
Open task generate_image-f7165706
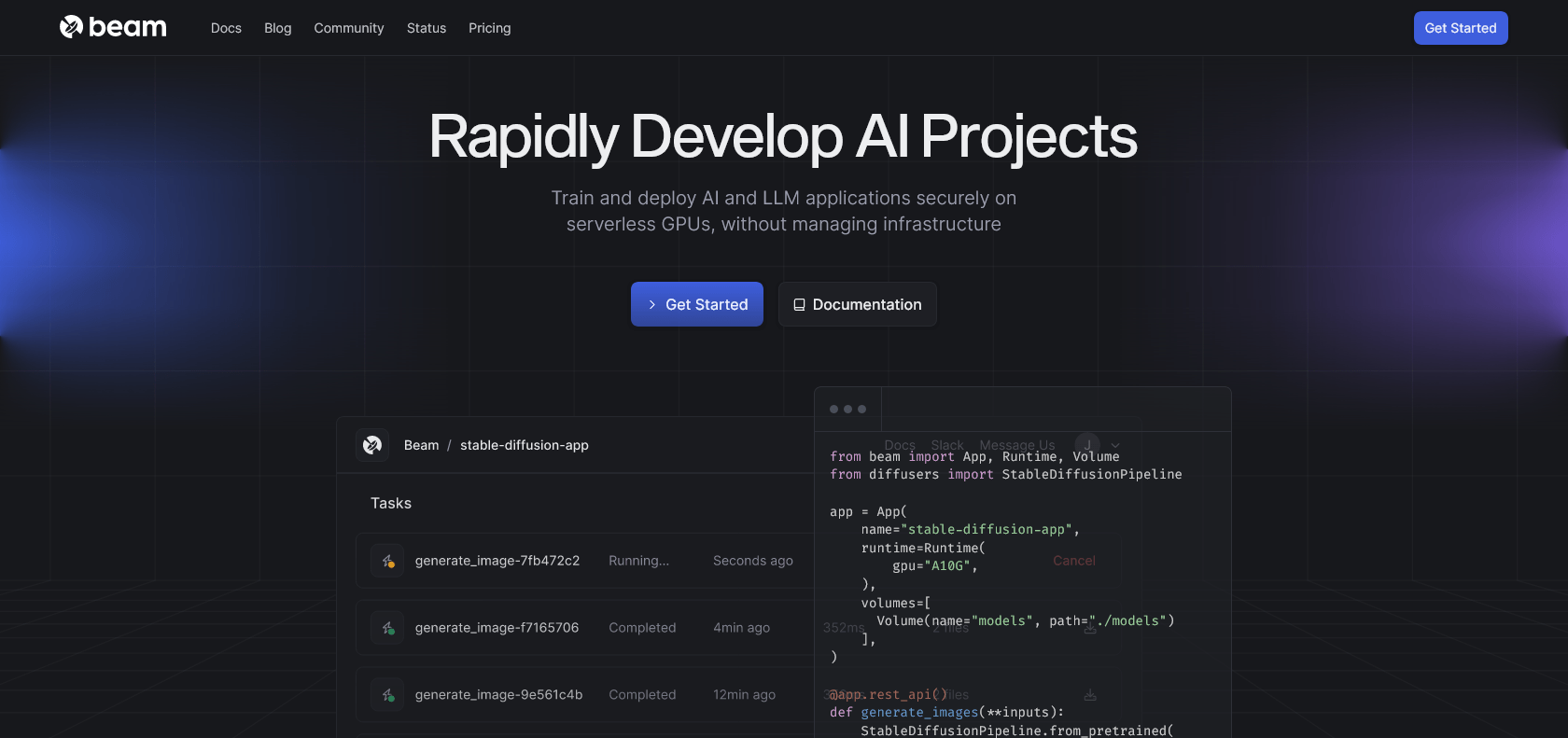[x=497, y=628]
